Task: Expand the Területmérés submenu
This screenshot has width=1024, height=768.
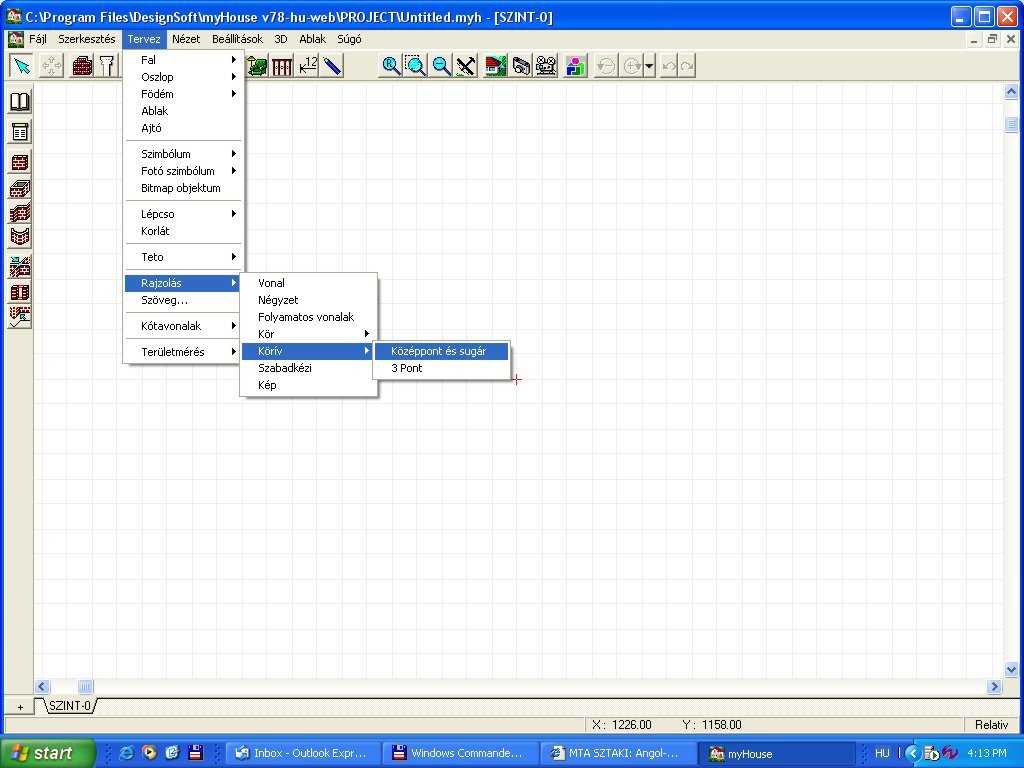Action: click(184, 352)
